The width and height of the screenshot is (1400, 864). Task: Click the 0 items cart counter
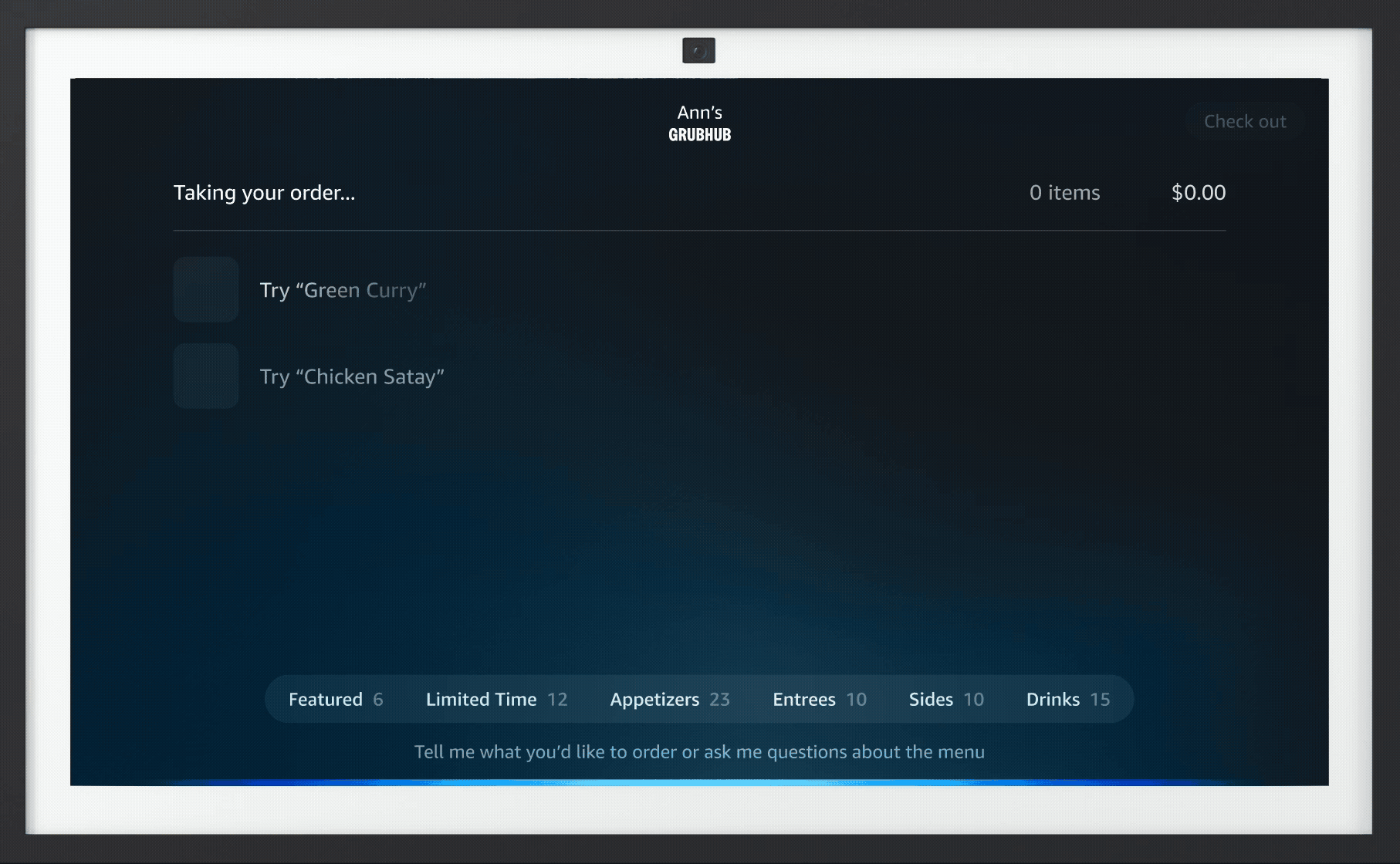(x=1064, y=193)
